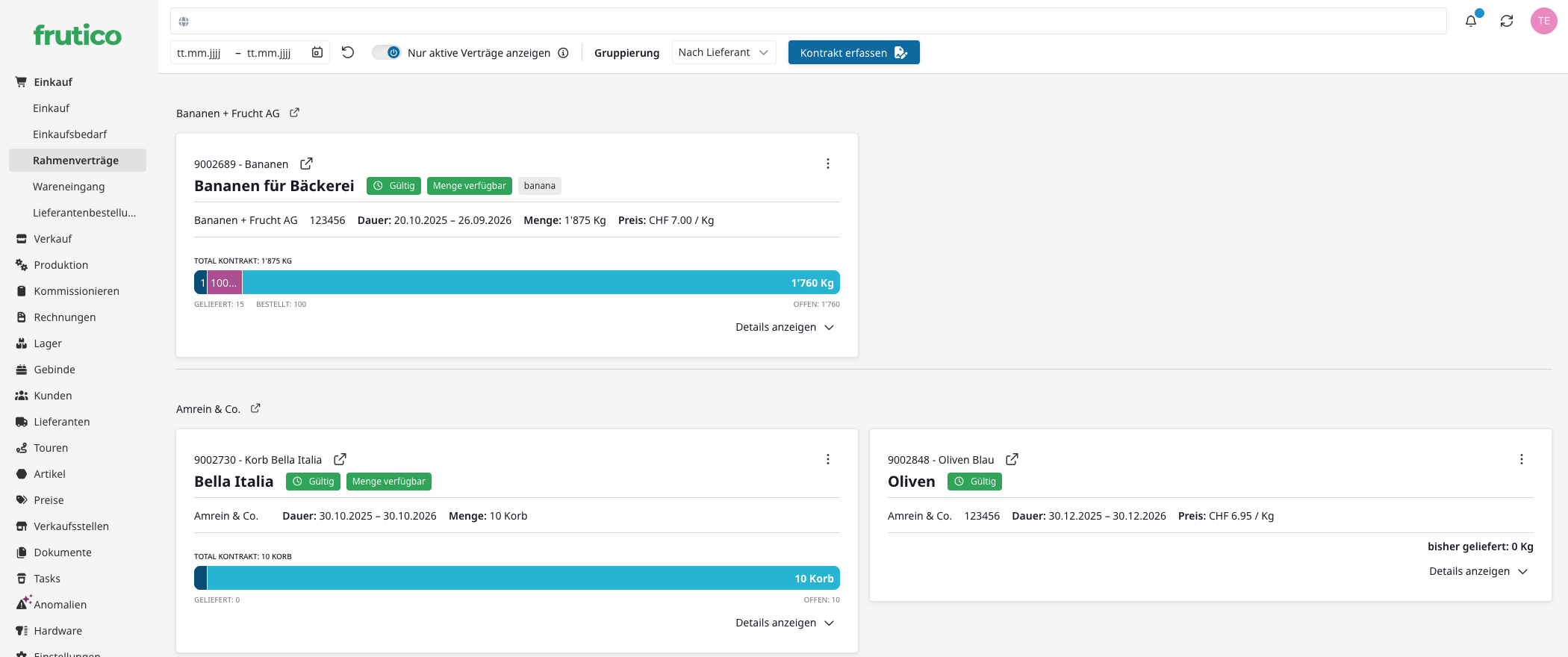Click the 'Oliven' contract title
Image resolution: width=1568 pixels, height=657 pixels.
(912, 482)
